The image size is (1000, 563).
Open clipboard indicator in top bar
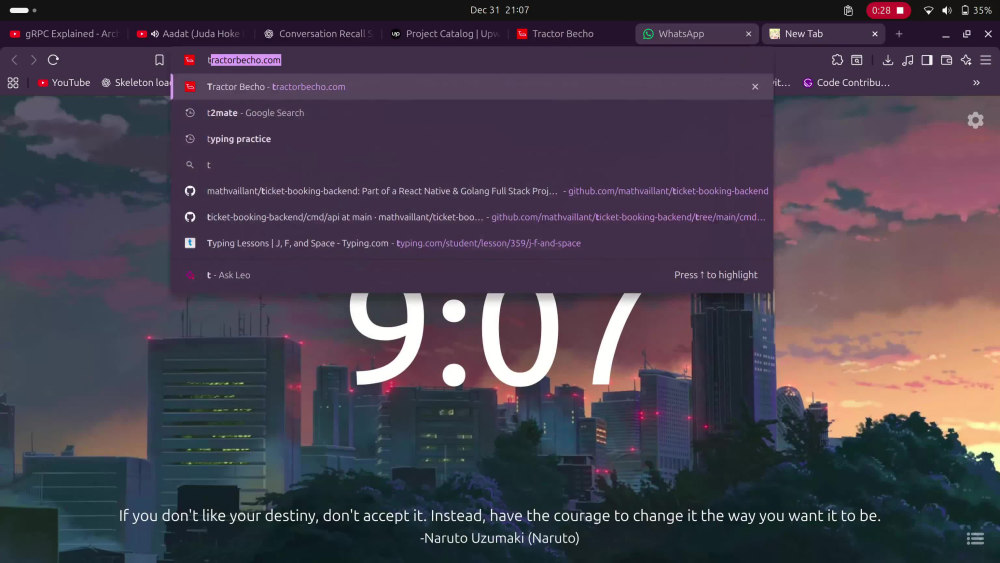coord(848,10)
